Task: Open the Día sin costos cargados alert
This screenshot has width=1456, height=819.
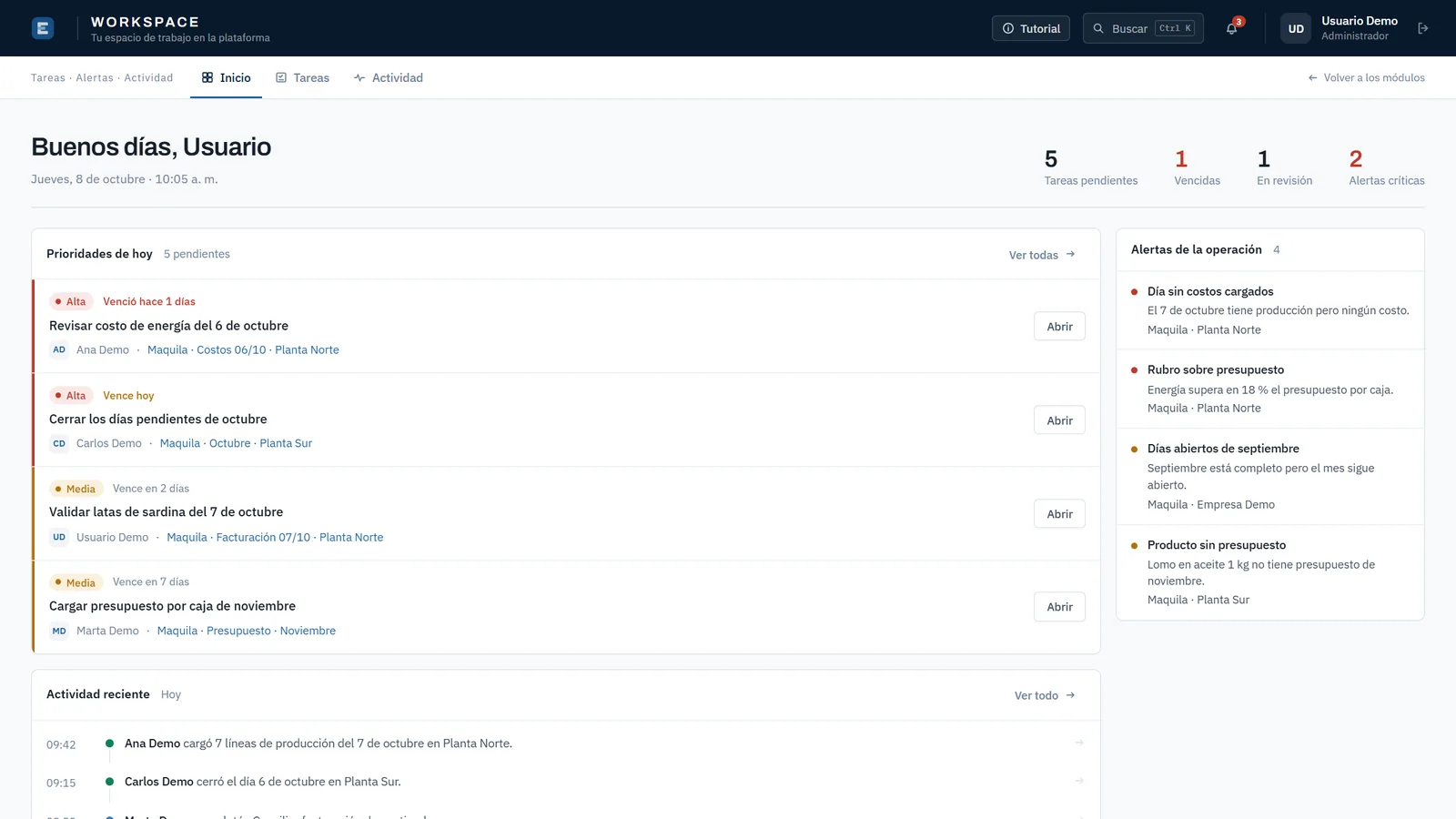Action: [x=1270, y=310]
